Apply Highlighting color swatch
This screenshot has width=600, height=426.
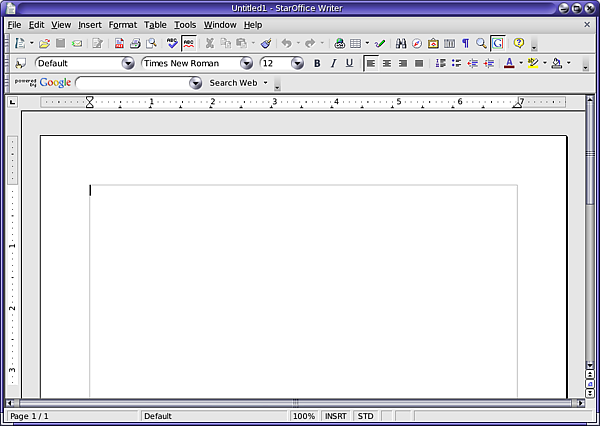pyautogui.click(x=533, y=63)
